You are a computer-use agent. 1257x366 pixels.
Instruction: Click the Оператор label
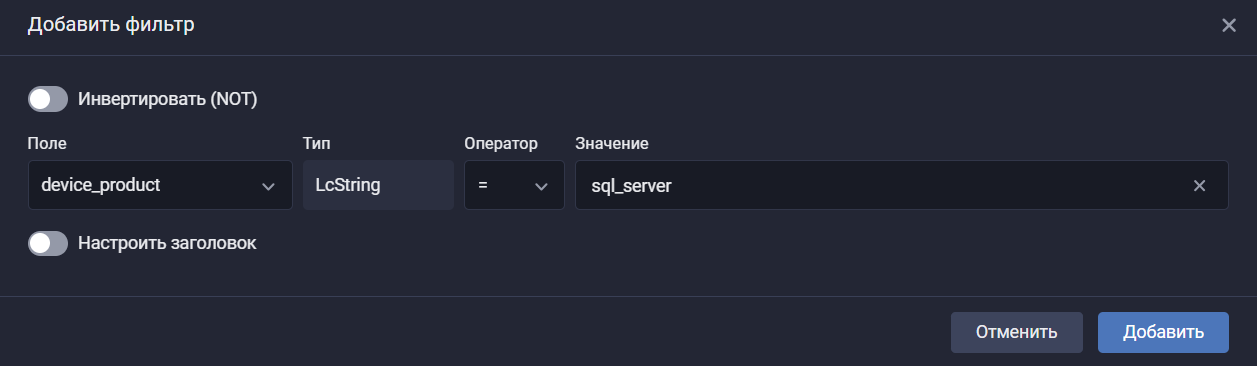pyautogui.click(x=501, y=143)
